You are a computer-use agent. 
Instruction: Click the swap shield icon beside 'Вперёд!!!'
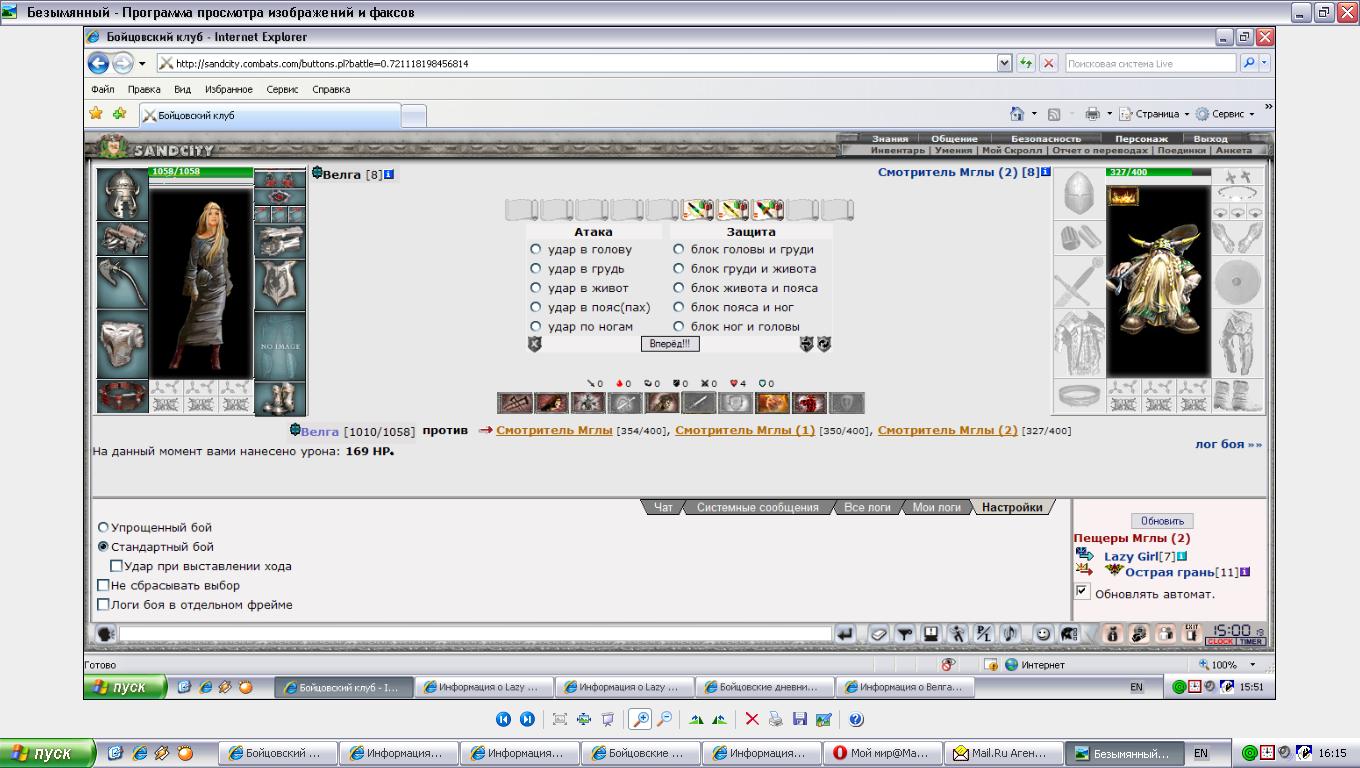point(806,344)
